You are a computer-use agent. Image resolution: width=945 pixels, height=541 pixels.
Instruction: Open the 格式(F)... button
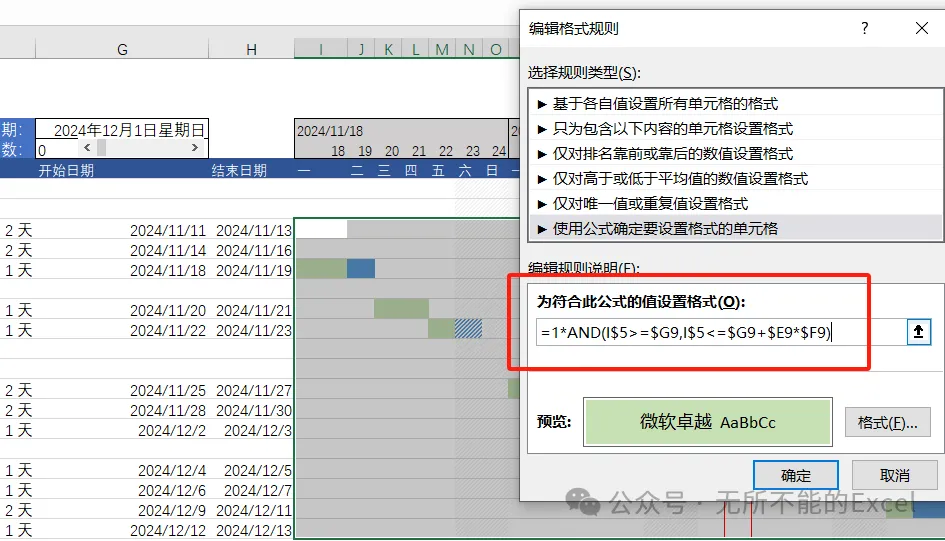(x=887, y=423)
